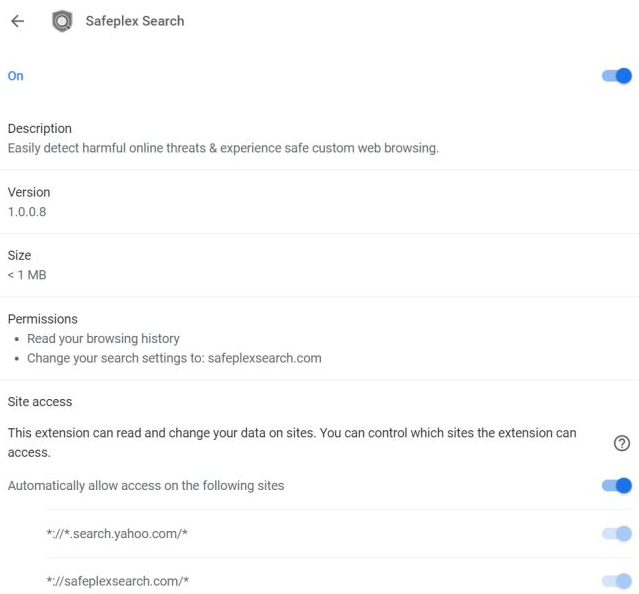Click the Description heading
Viewport: 639px width, 594px height.
coord(40,129)
